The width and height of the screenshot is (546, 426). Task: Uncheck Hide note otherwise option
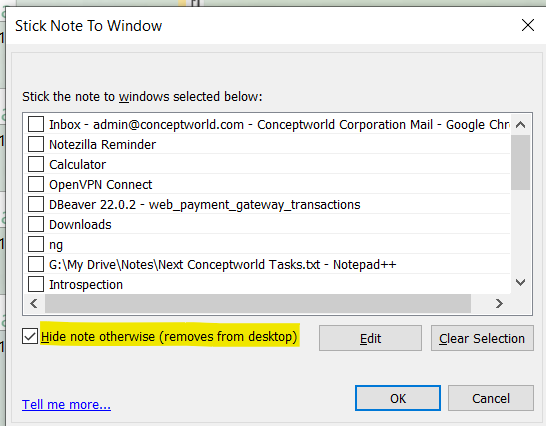(30, 336)
